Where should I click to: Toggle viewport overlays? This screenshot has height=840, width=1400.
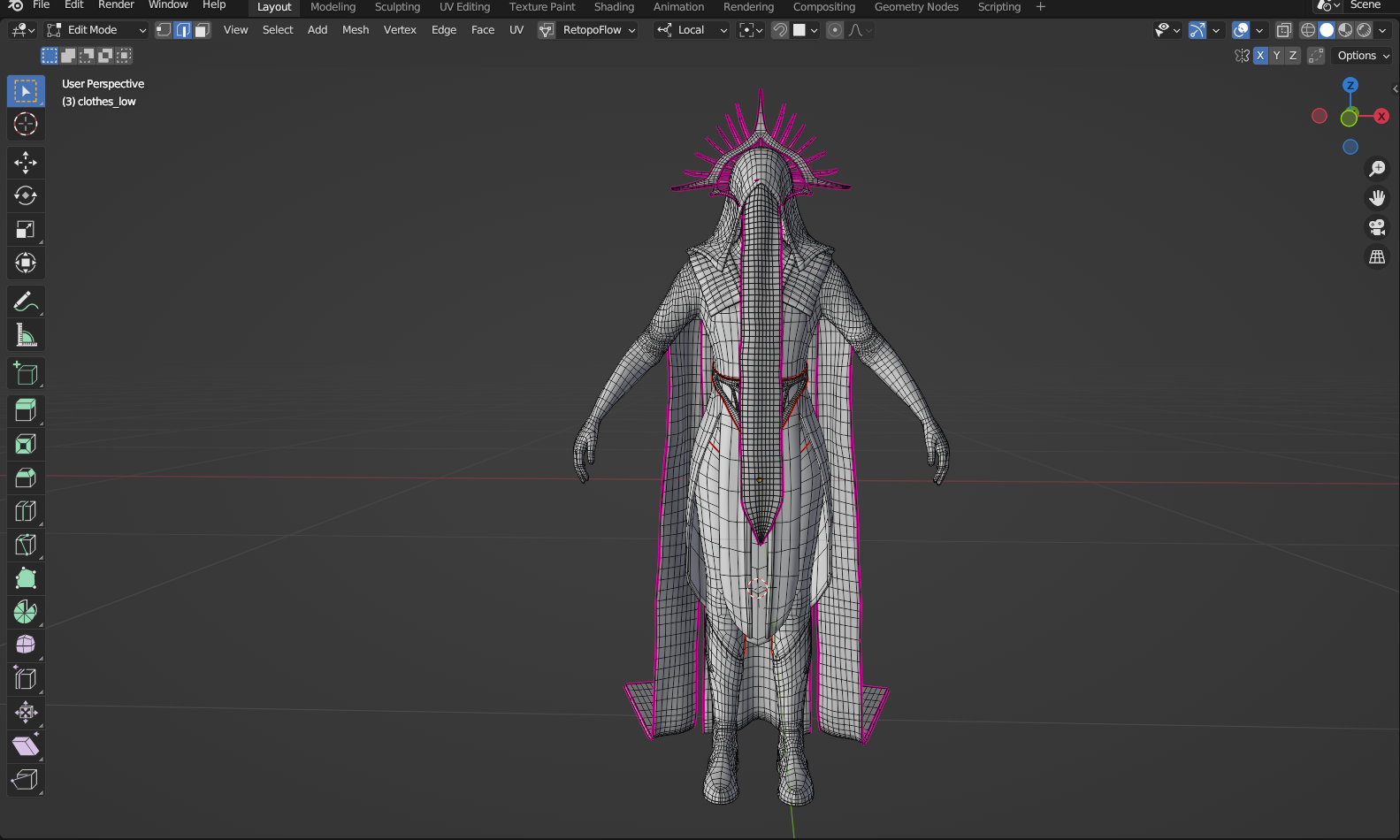1241,30
